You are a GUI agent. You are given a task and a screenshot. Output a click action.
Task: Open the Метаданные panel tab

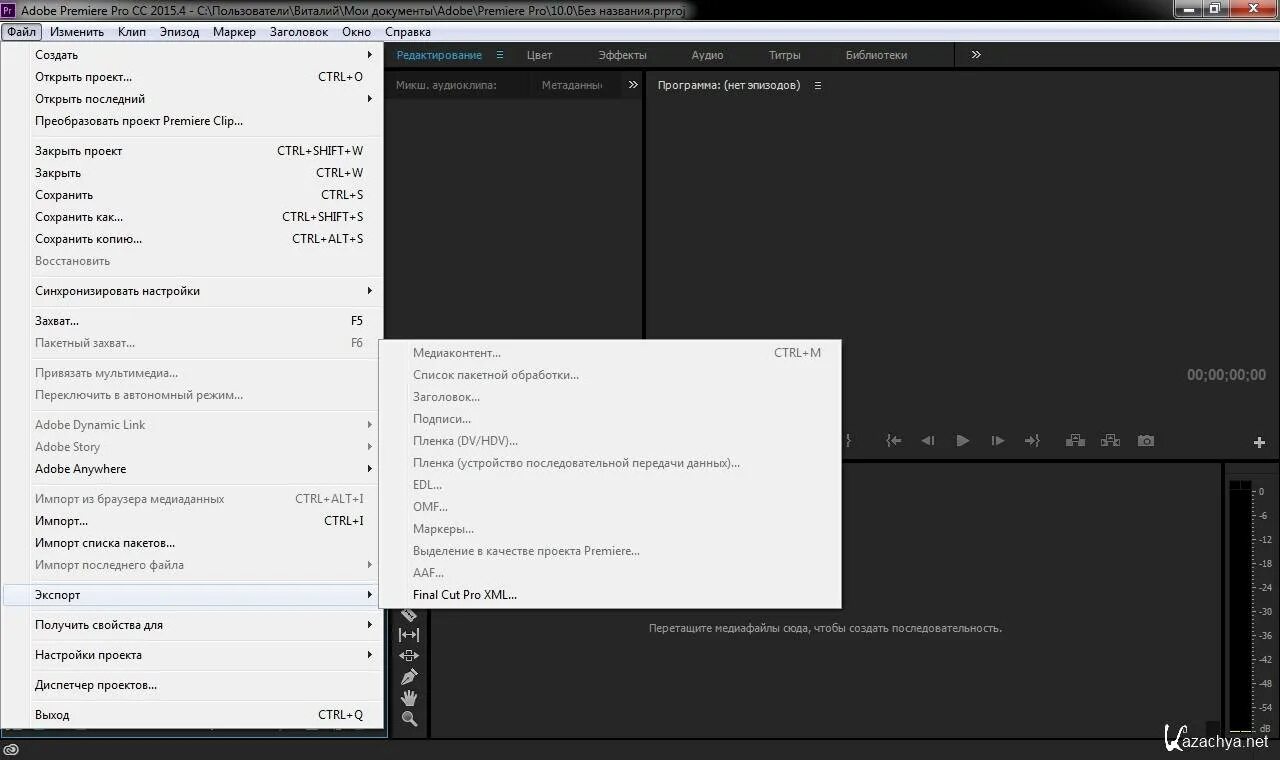[x=572, y=85]
